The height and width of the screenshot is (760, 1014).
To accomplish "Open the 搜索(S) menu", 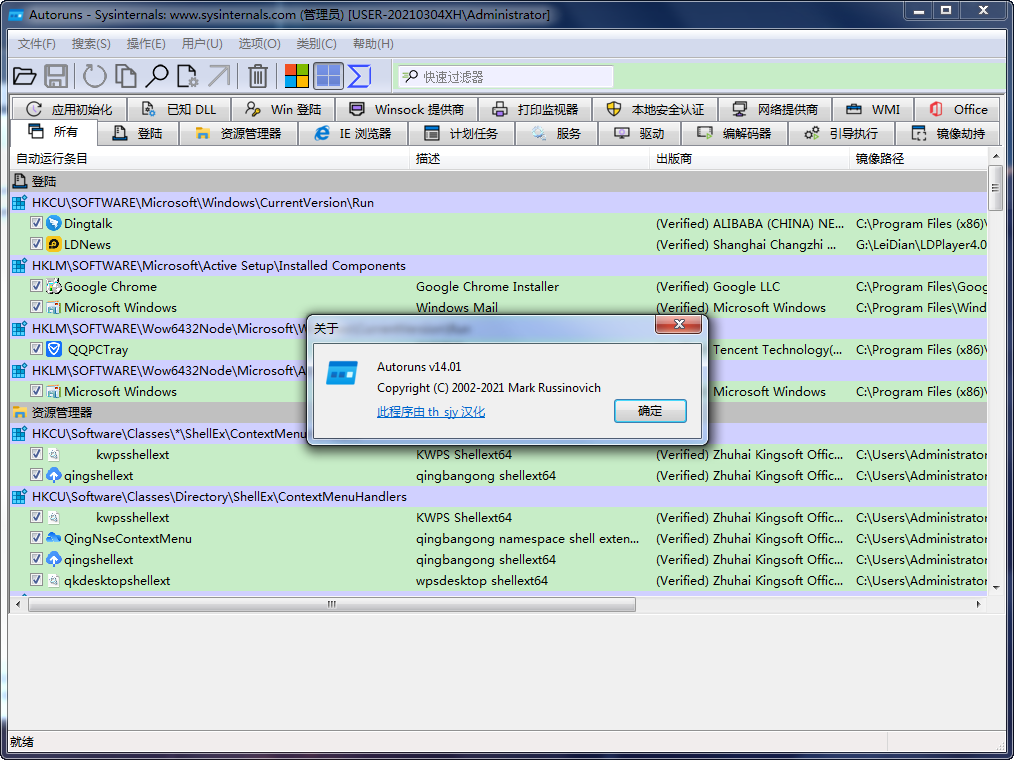I will [91, 44].
